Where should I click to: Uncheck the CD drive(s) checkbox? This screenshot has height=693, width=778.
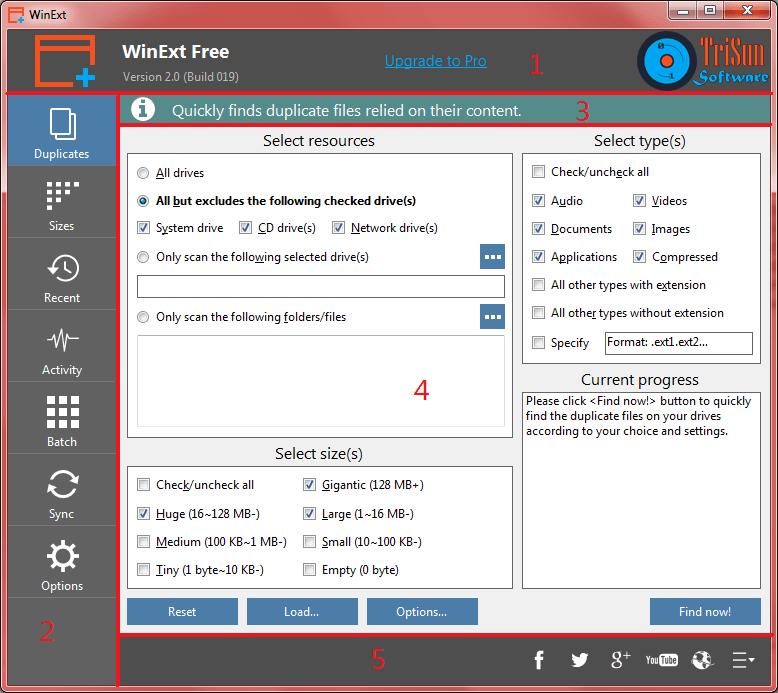point(245,228)
